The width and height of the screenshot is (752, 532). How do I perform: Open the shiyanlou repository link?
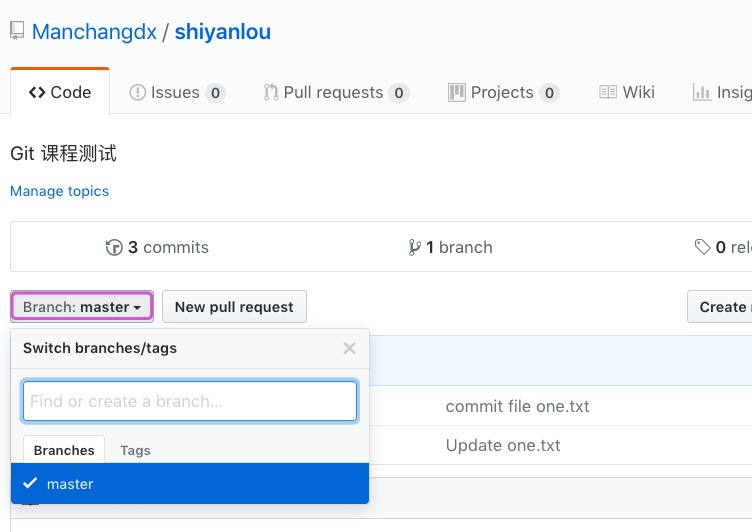pos(222,31)
